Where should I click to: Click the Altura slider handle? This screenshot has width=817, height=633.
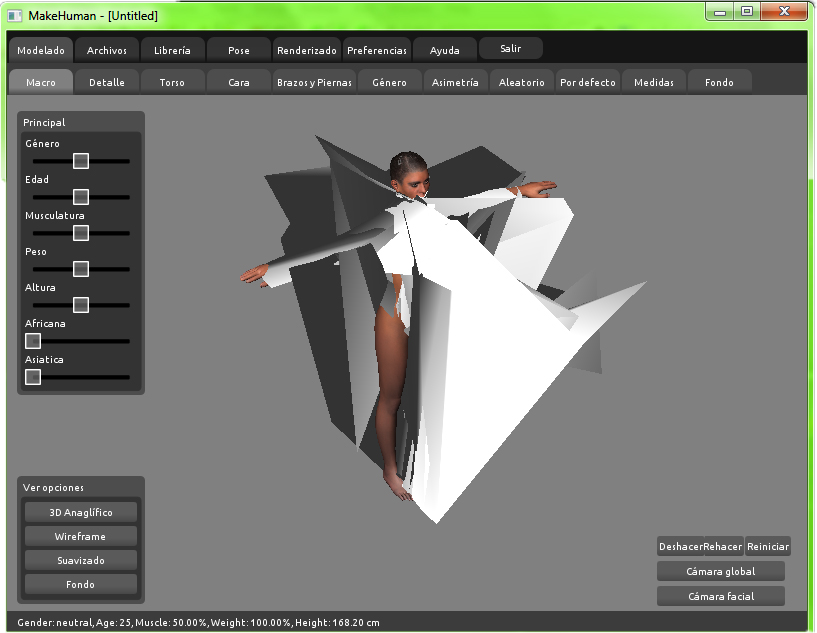click(81, 305)
